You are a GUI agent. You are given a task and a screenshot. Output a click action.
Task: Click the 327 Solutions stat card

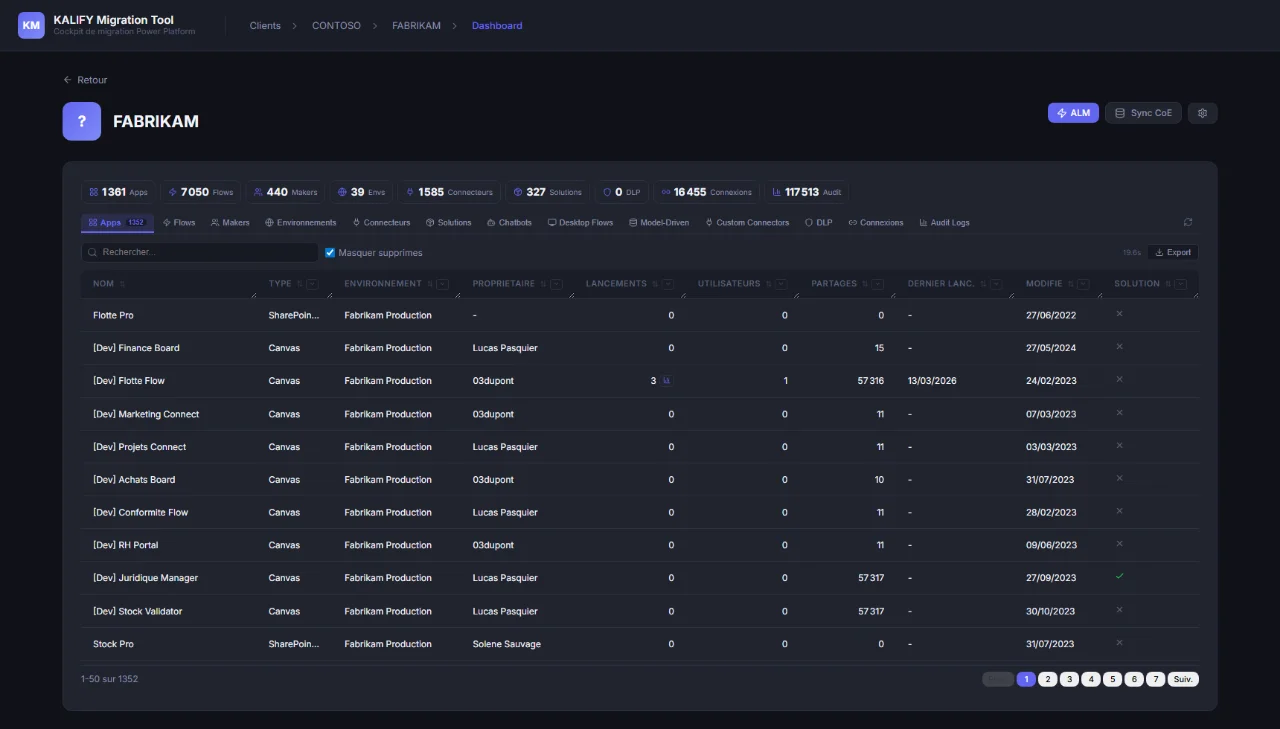click(547, 192)
